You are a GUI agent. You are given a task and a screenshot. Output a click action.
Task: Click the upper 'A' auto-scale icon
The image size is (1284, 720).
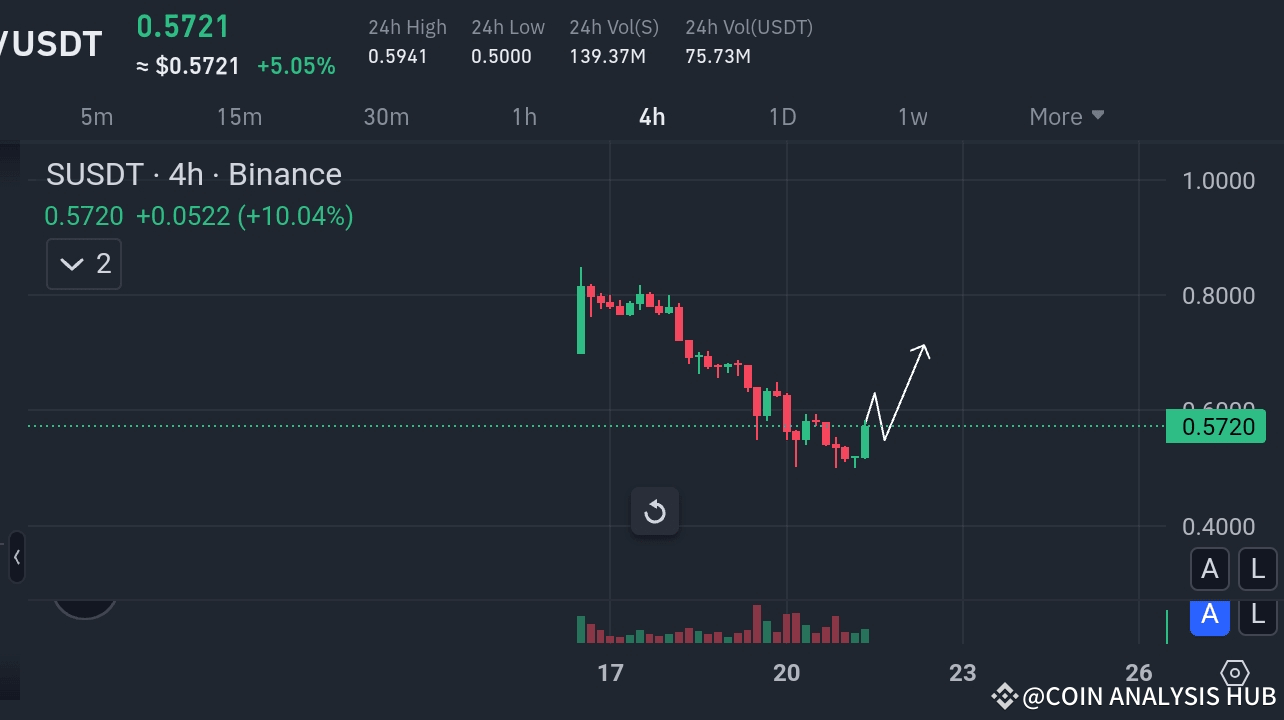click(1210, 568)
